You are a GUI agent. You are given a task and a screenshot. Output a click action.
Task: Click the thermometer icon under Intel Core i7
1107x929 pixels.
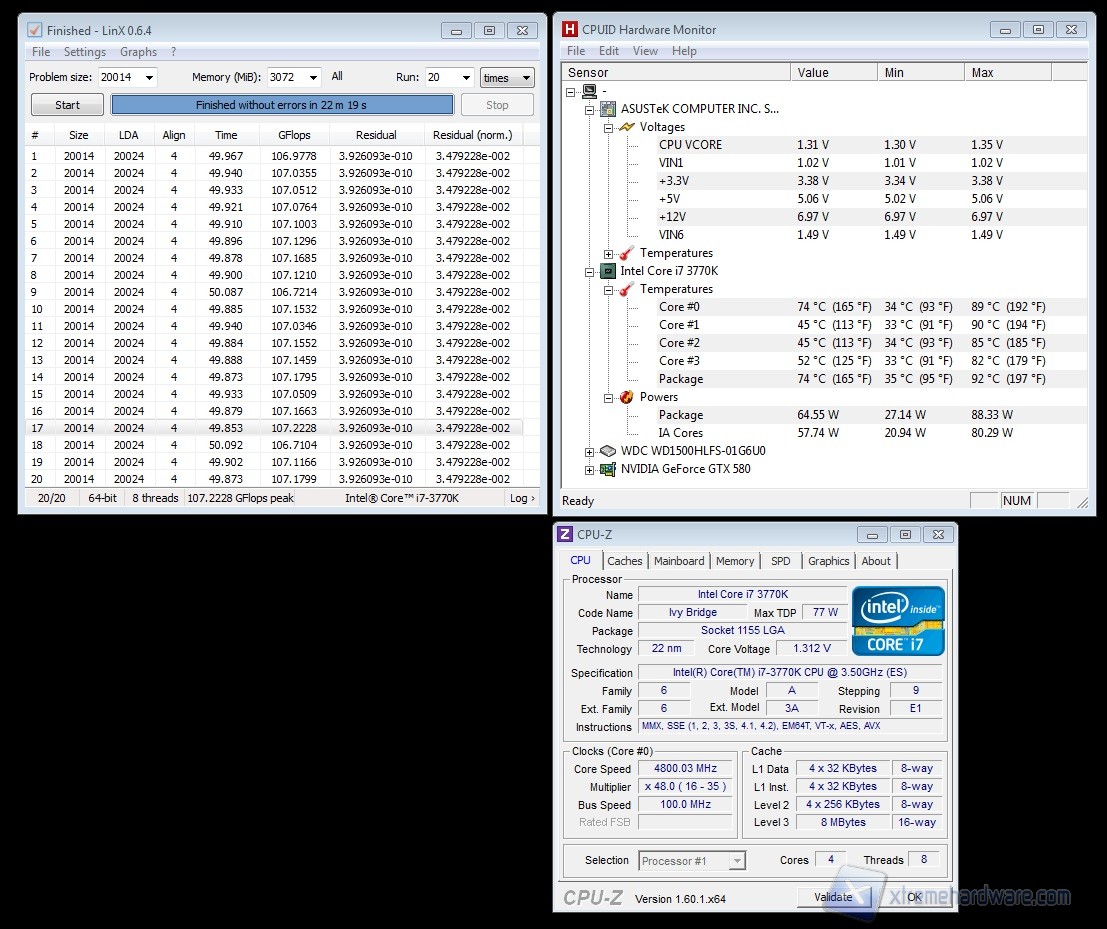tap(626, 289)
